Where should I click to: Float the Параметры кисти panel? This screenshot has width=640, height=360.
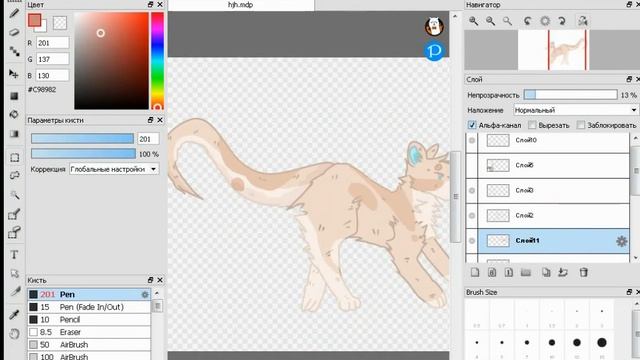150,120
